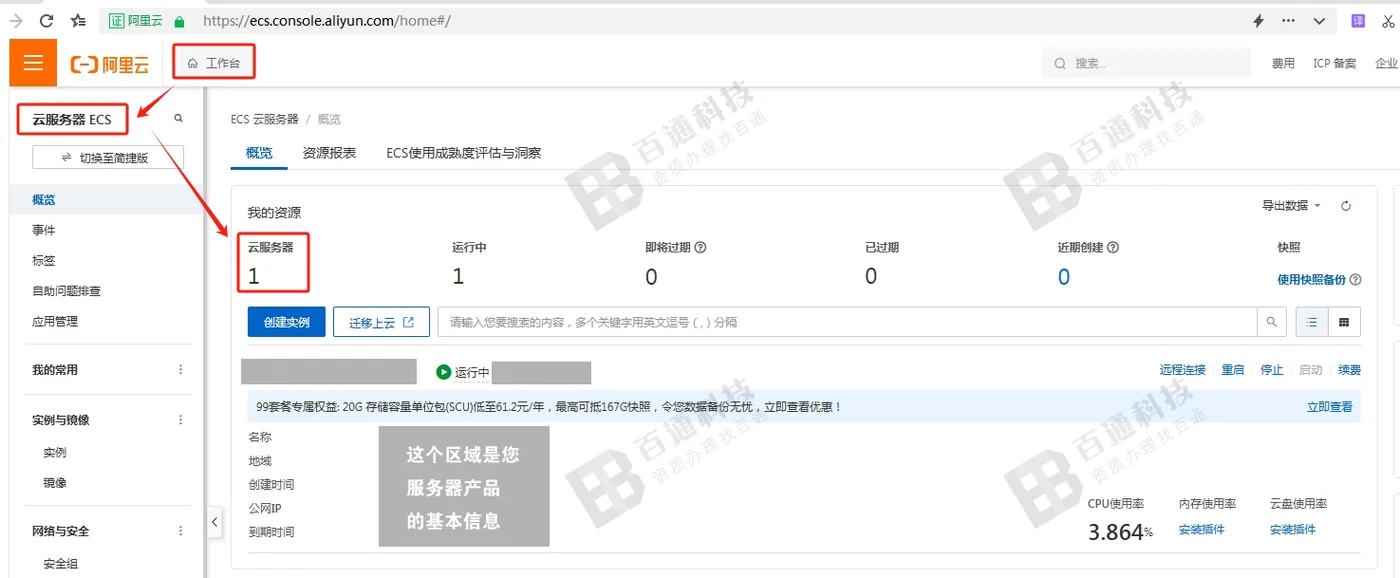The height and width of the screenshot is (578, 1400).
Task: Click the instance search input field
Action: click(847, 322)
